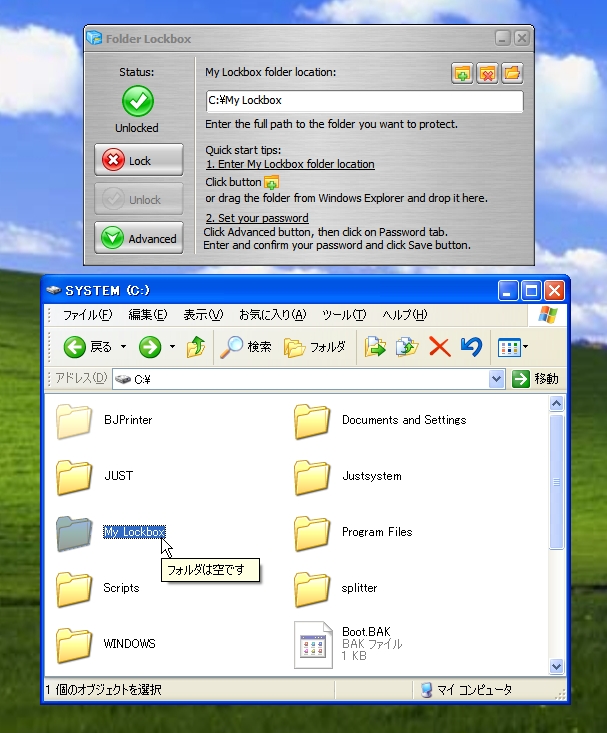
Task: Click the highlighted 'My Lockbox' folder name
Action: (134, 532)
